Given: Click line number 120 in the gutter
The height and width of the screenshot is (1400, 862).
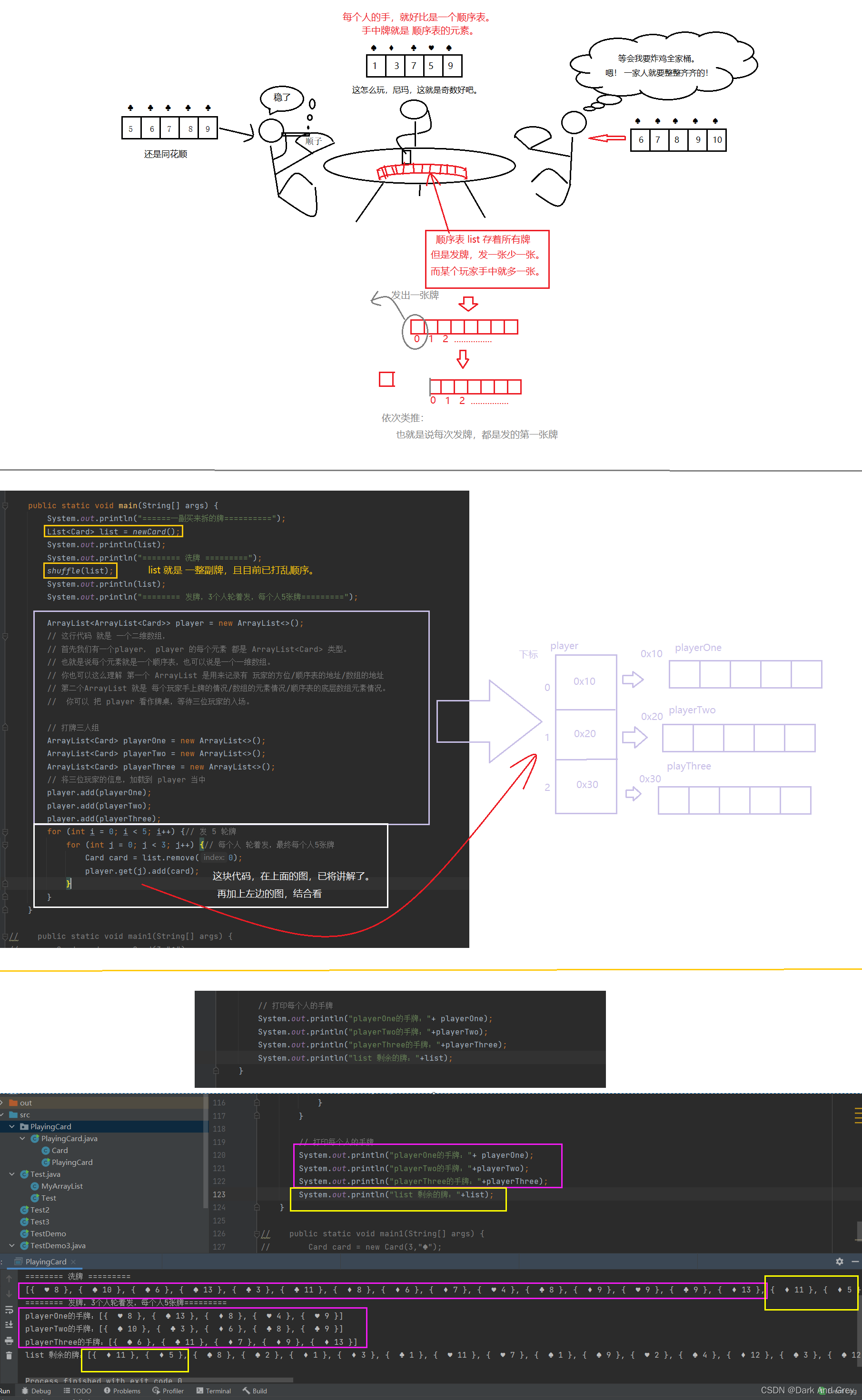Looking at the screenshot, I should (219, 1155).
